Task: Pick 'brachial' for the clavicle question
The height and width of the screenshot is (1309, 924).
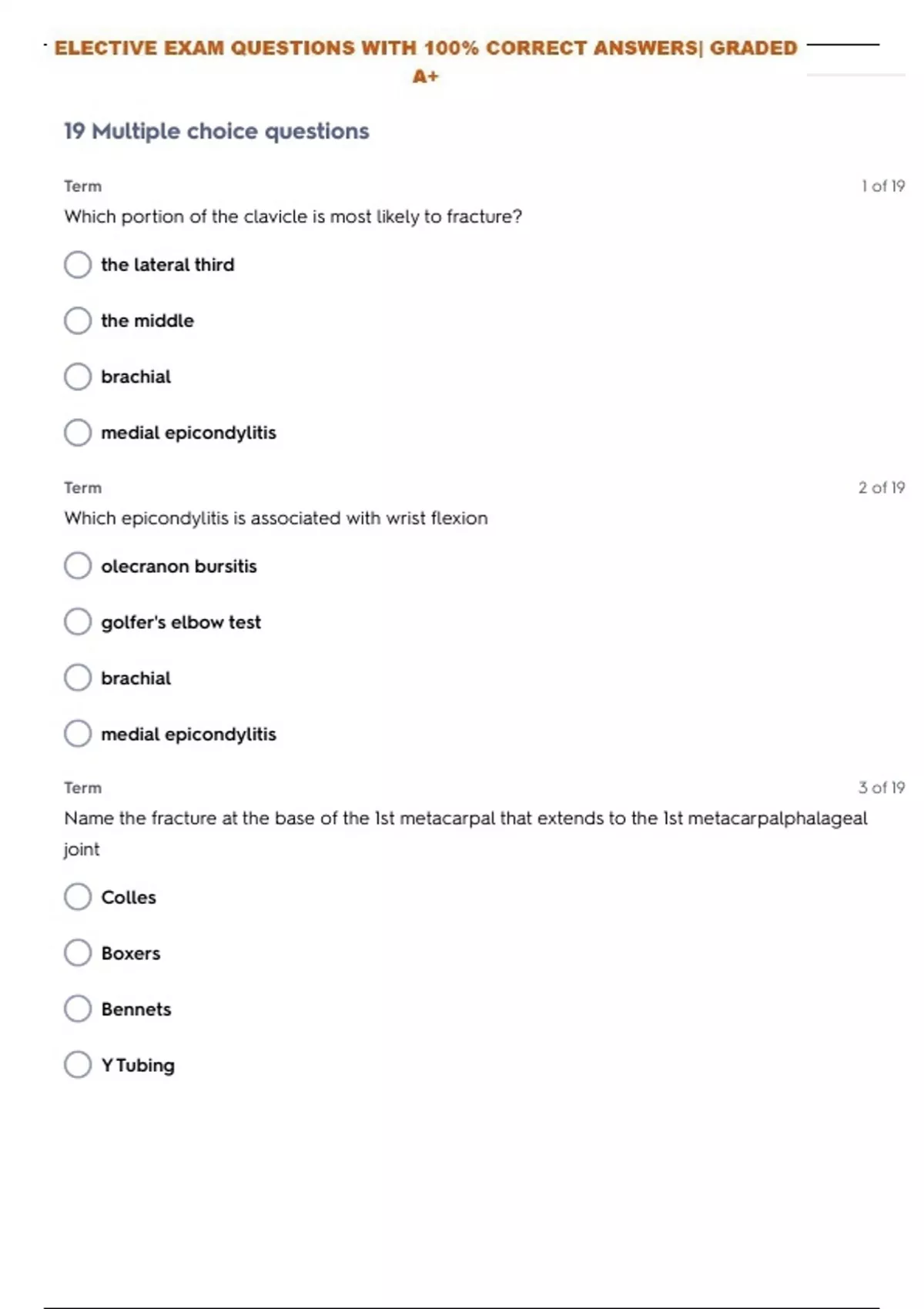Action: coord(78,377)
